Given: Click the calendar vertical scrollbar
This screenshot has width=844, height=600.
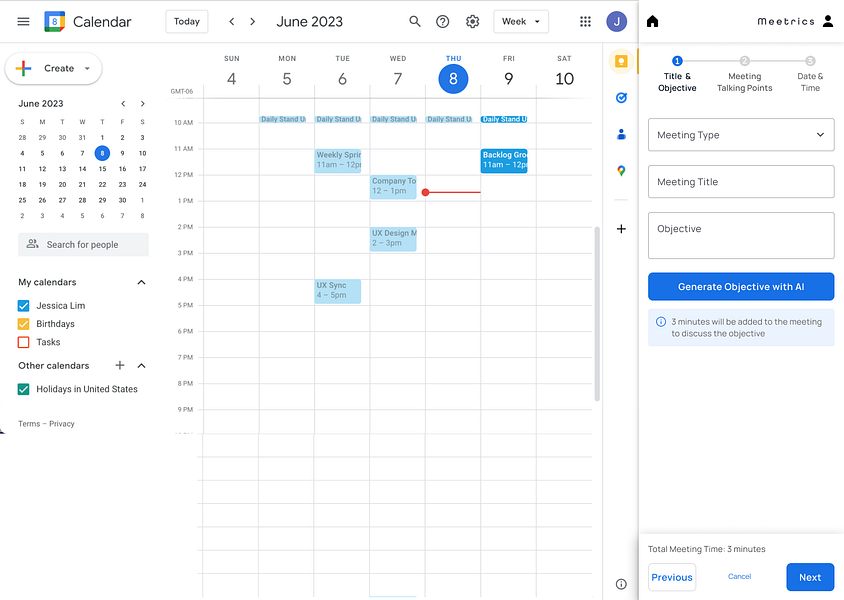Looking at the screenshot, I should coord(597,314).
